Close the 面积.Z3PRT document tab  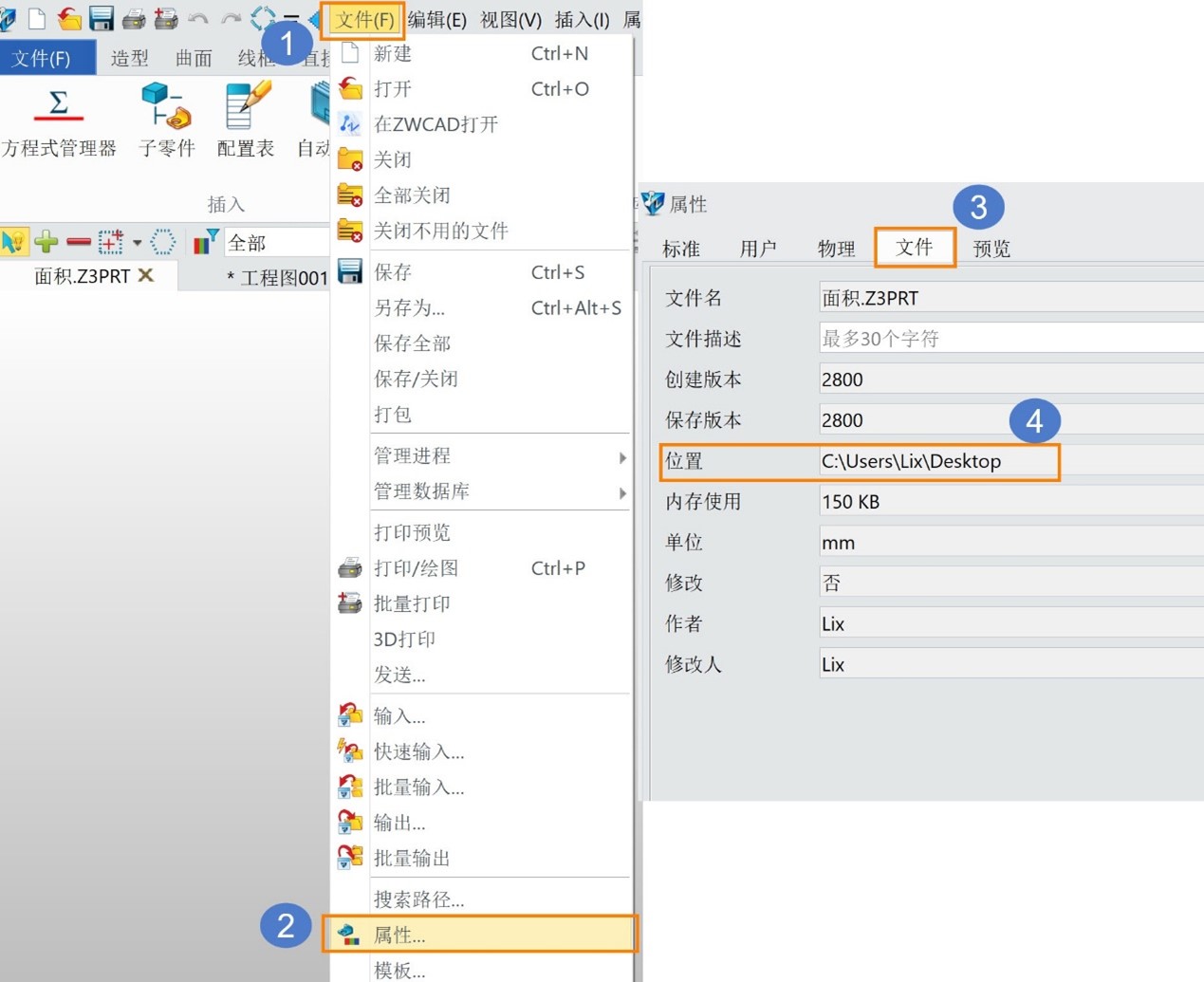tap(146, 275)
